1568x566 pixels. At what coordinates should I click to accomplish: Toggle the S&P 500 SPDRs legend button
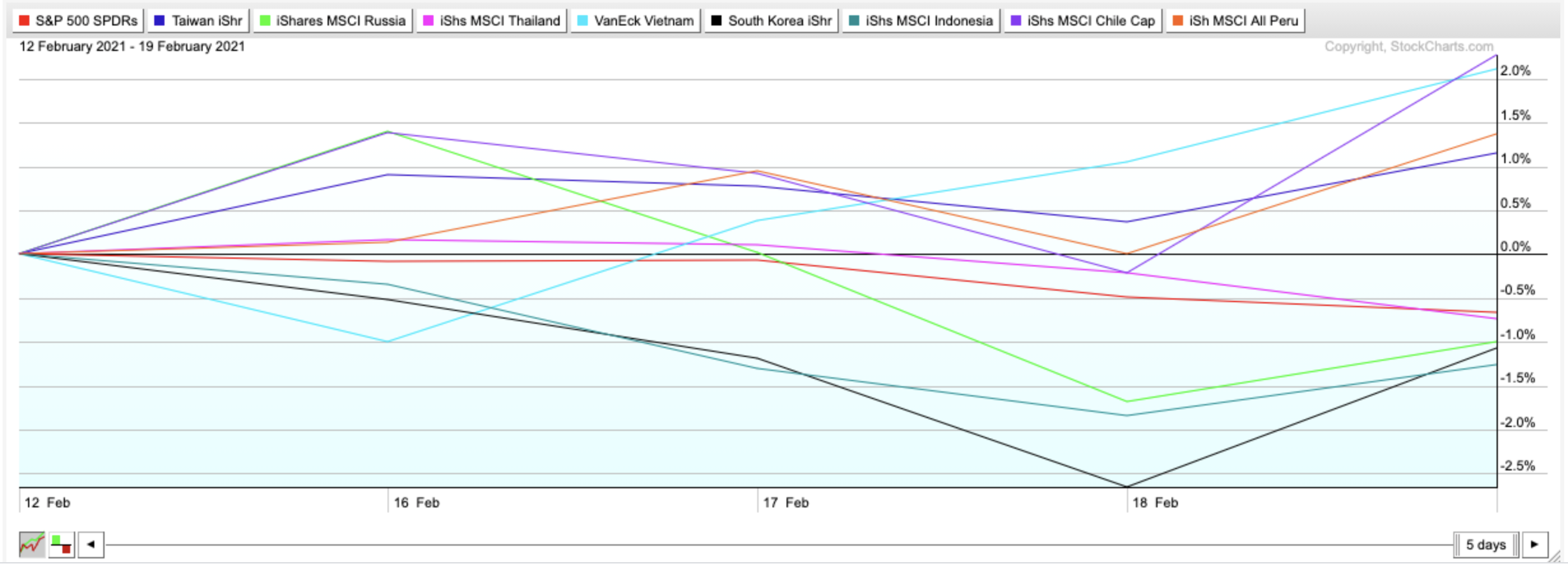point(78,20)
